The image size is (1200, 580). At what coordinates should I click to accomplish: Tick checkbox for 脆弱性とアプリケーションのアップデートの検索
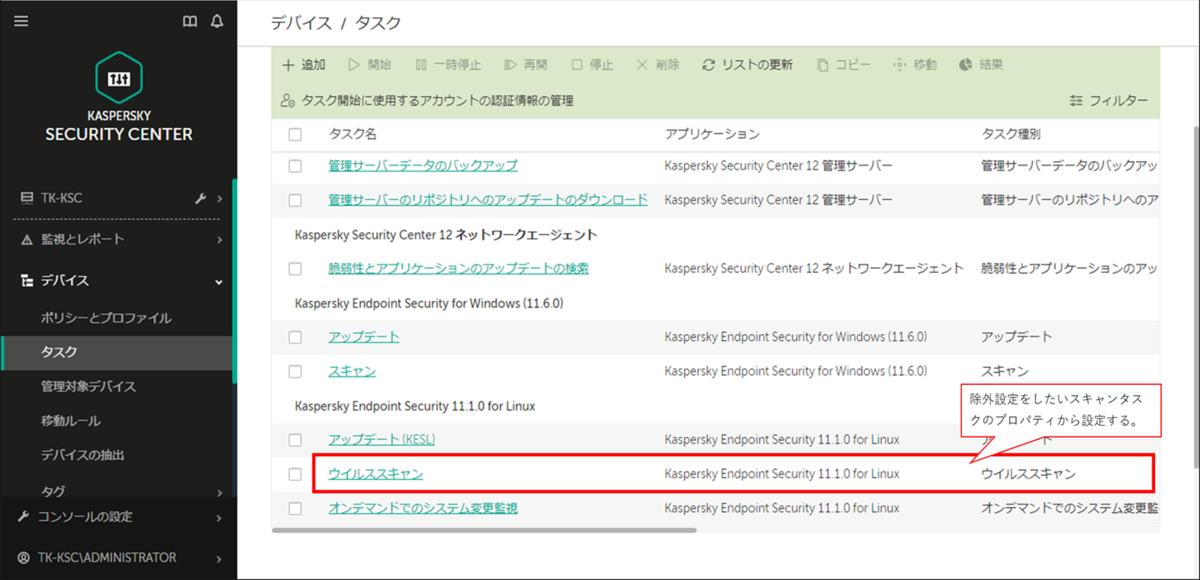pos(295,268)
